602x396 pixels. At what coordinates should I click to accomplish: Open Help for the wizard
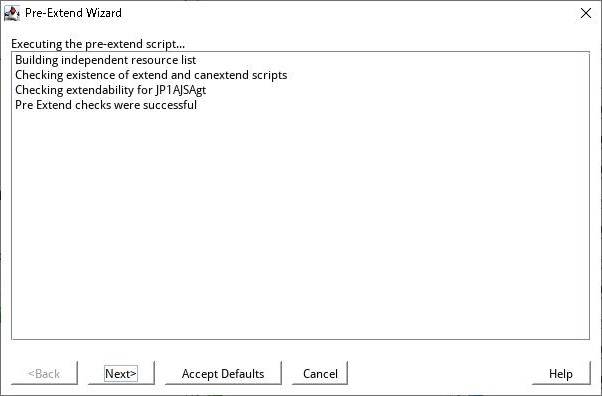point(561,373)
